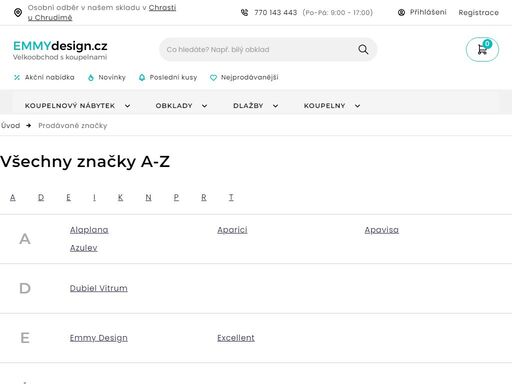Open the Koupelny menu
The height and width of the screenshot is (384, 512).
tap(332, 106)
